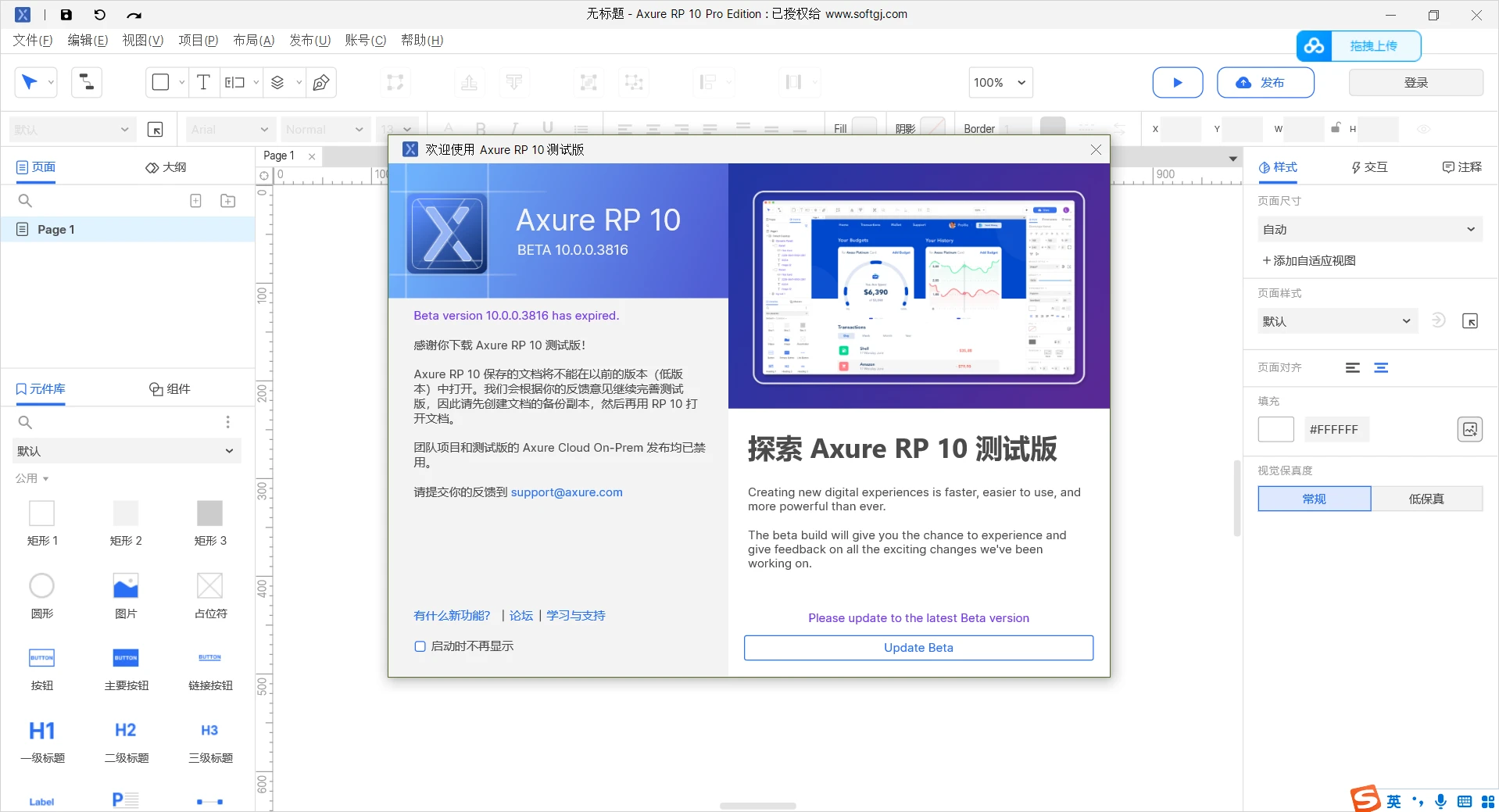Image resolution: width=1499 pixels, height=812 pixels.
Task: Open the 100% zoom dropdown
Action: click(1000, 82)
